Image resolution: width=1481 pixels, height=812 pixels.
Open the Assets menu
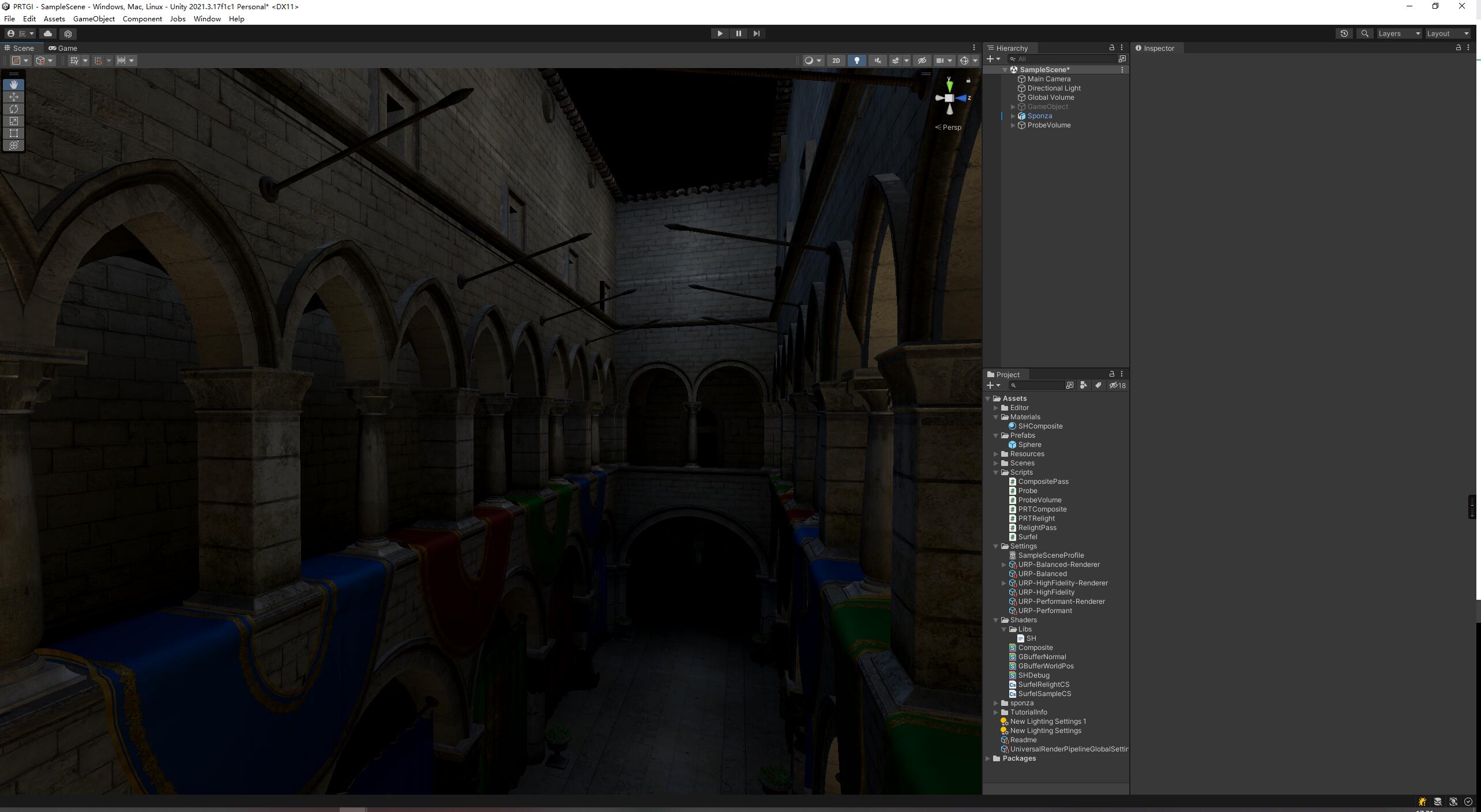54,18
